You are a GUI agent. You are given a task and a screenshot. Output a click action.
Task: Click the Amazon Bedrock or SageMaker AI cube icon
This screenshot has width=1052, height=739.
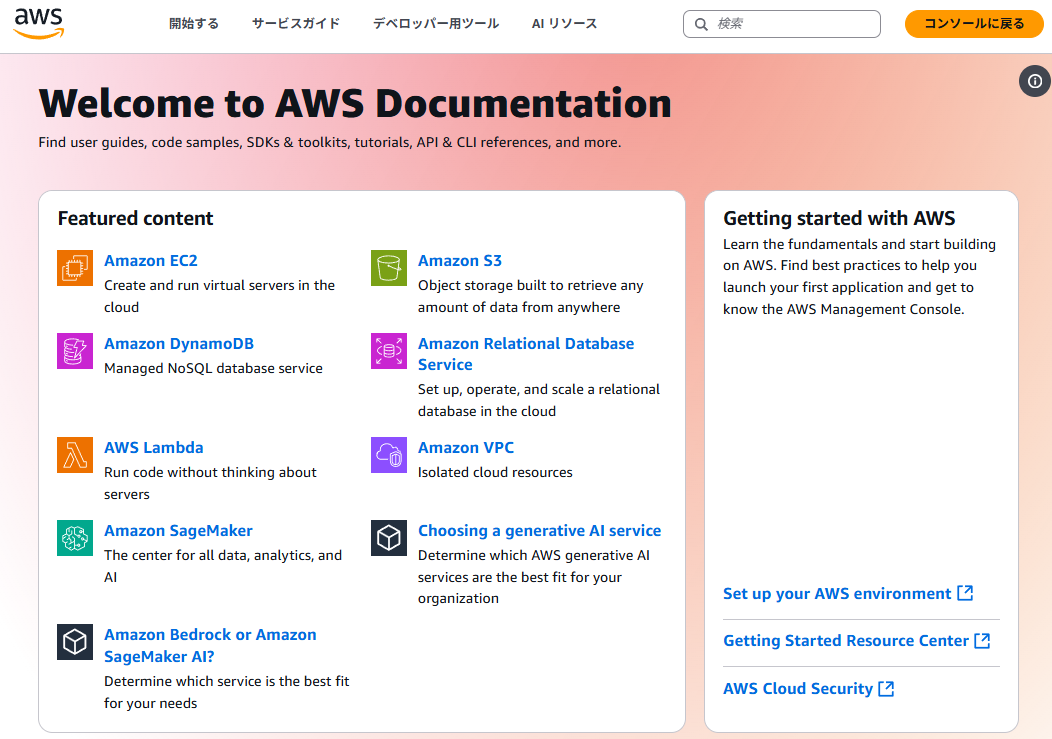click(75, 642)
